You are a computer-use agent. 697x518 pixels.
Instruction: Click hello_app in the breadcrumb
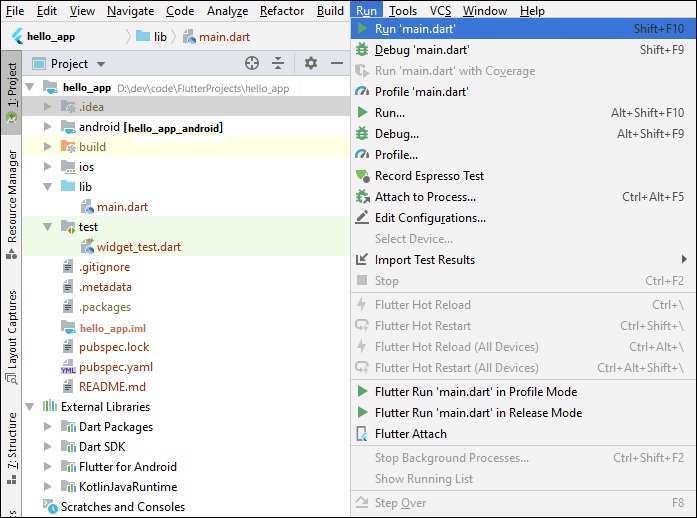pos(51,36)
